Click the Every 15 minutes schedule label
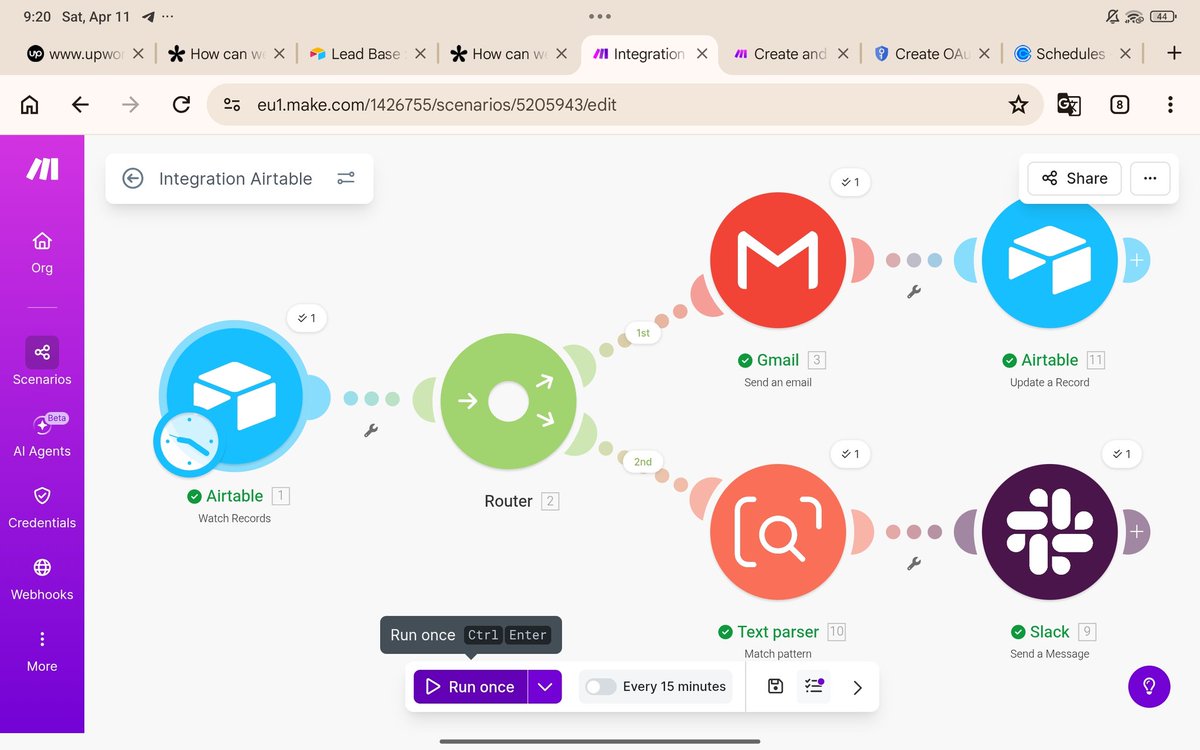Viewport: 1200px width, 750px height. [x=674, y=687]
